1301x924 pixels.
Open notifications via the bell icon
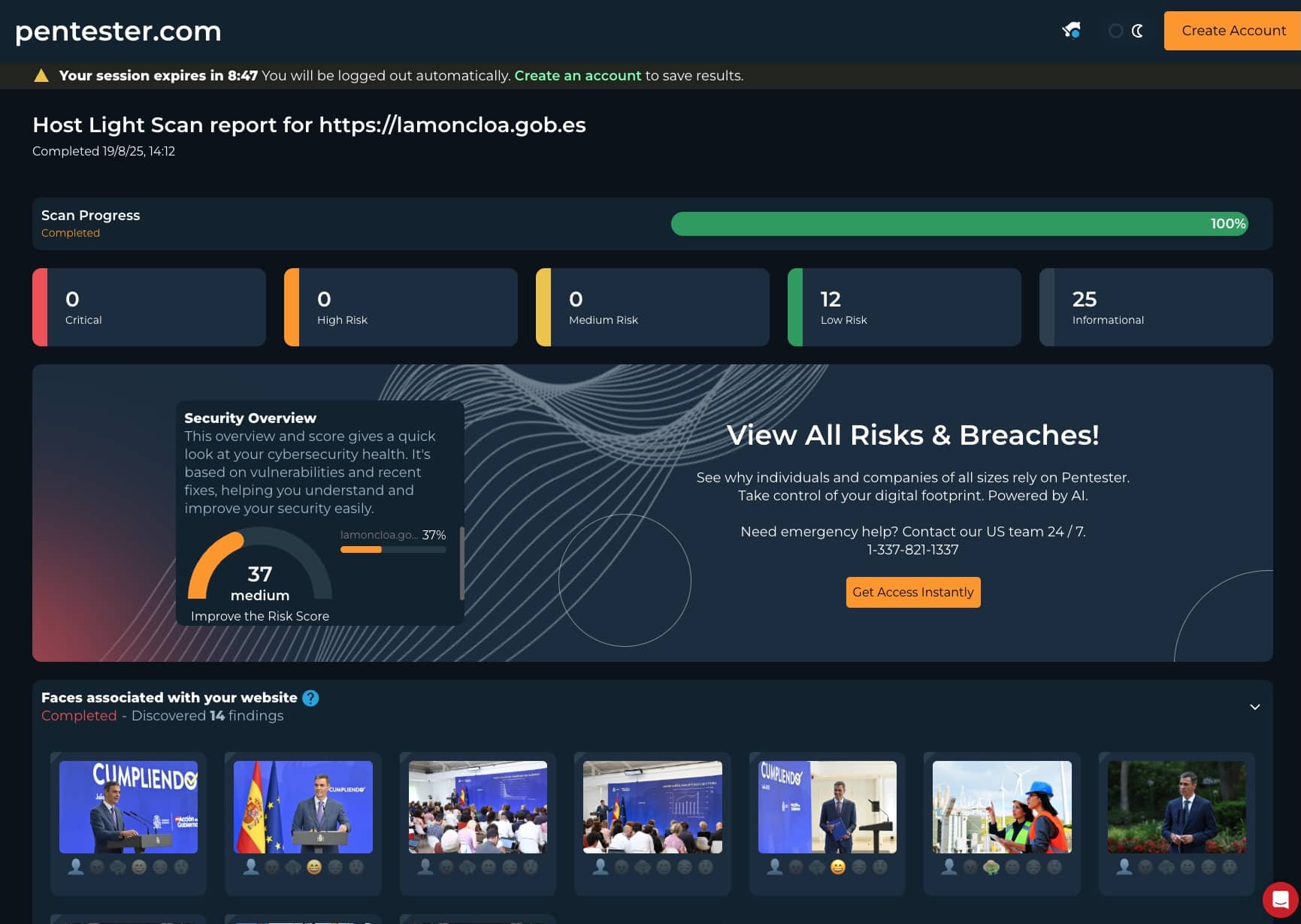[x=1072, y=30]
